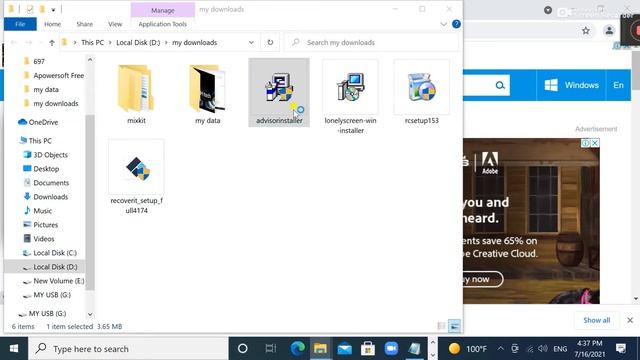Open the File menu

(20, 24)
